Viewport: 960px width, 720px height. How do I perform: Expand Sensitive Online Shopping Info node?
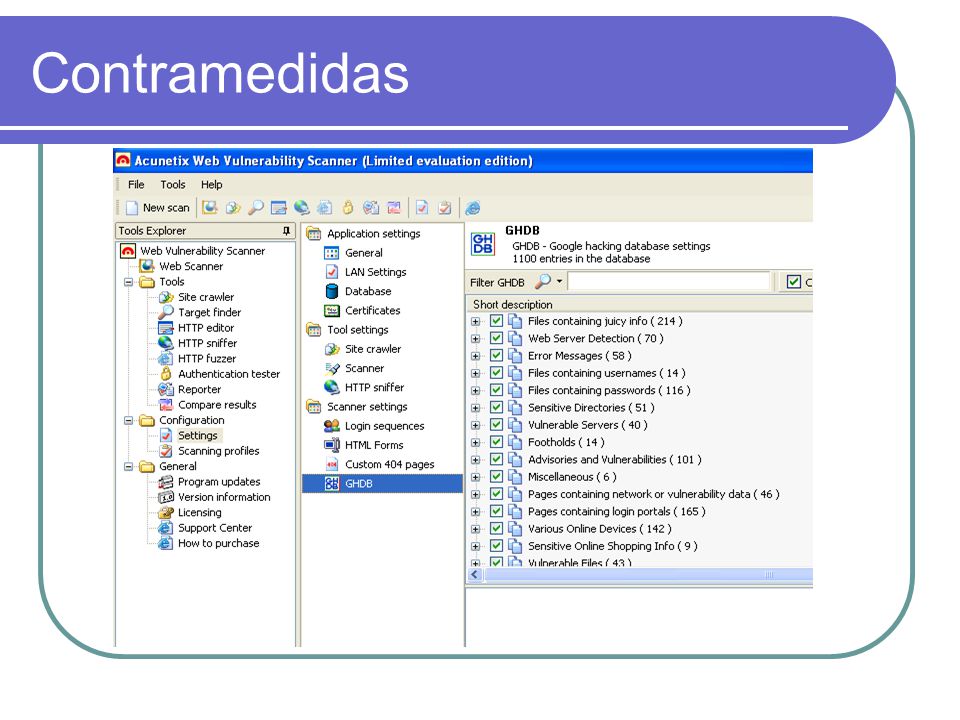[x=475, y=546]
